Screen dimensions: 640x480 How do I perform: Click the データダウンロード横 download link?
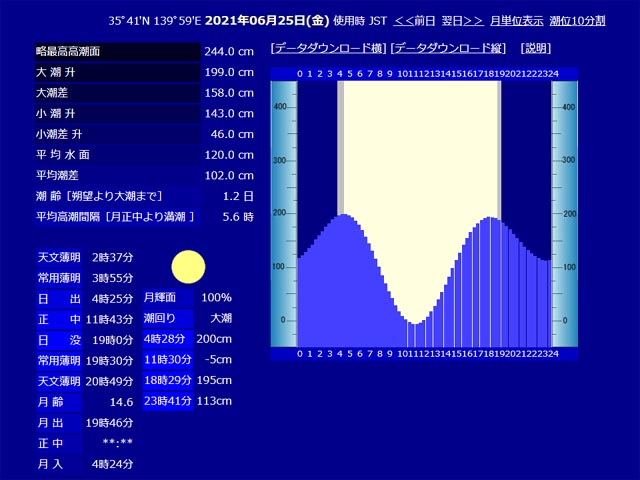tap(328, 49)
